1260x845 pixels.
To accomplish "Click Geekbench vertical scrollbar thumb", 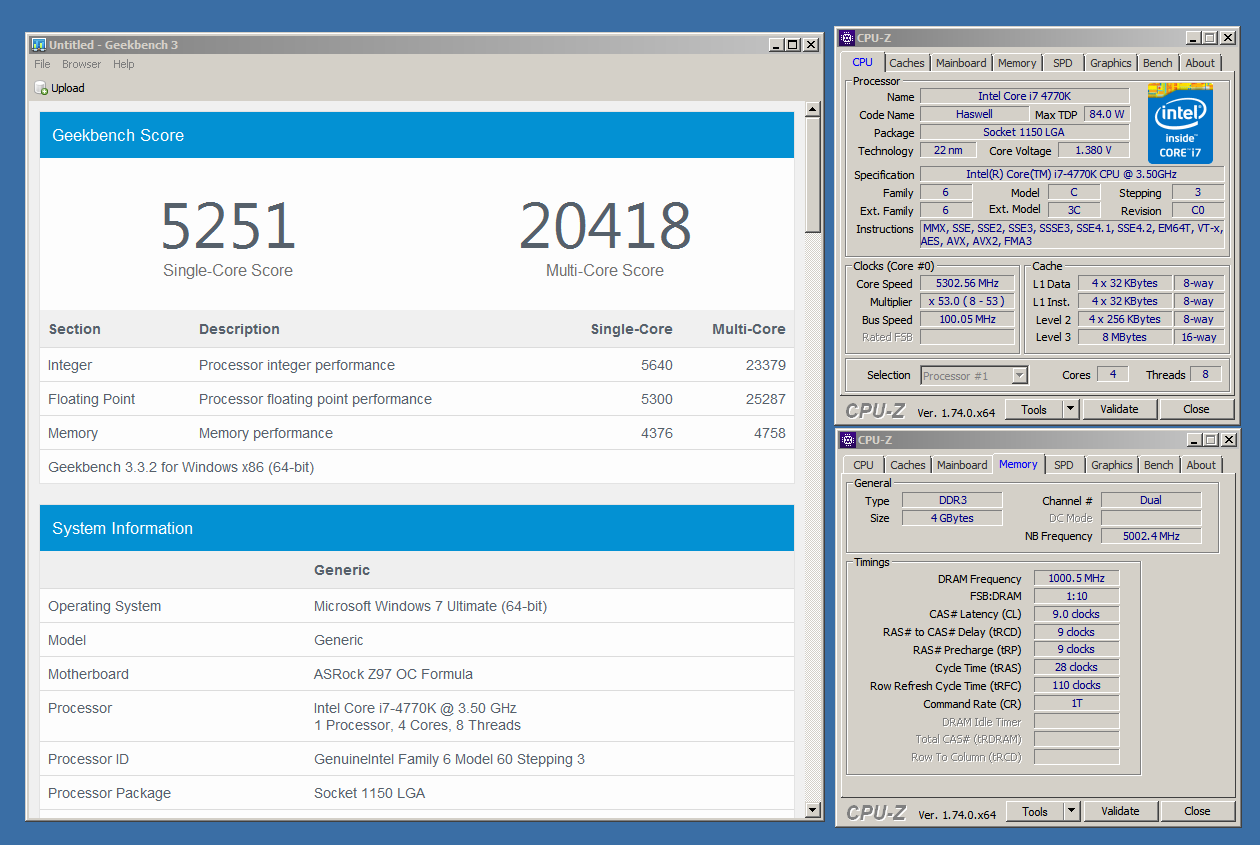I will tap(815, 175).
